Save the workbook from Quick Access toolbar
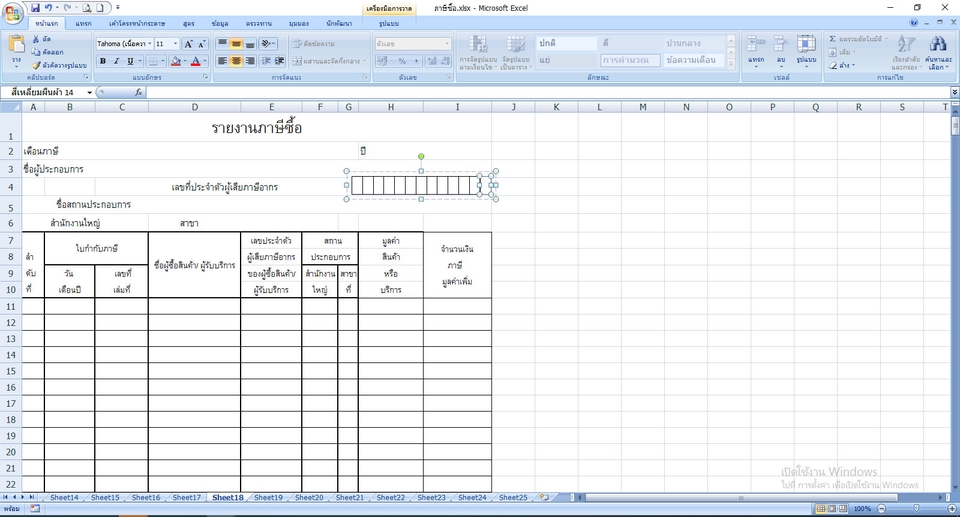 pos(36,8)
